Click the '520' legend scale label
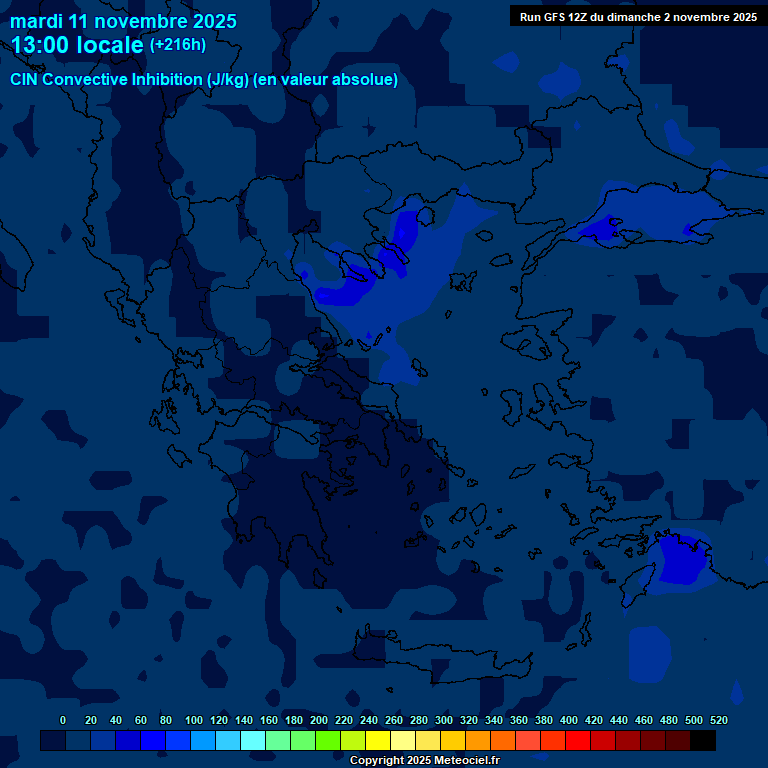 click(718, 720)
